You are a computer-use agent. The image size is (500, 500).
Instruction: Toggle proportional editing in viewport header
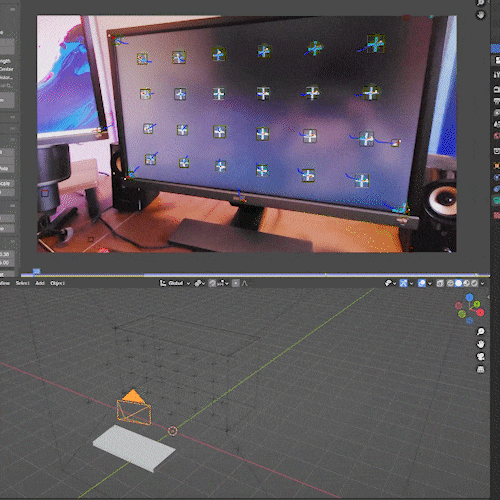(x=236, y=283)
